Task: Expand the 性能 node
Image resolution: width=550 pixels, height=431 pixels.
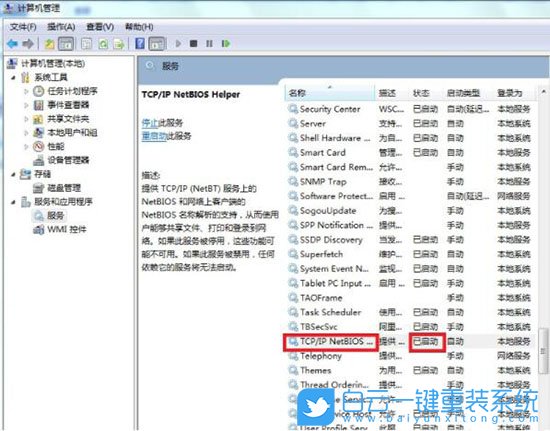Action: pos(26,146)
